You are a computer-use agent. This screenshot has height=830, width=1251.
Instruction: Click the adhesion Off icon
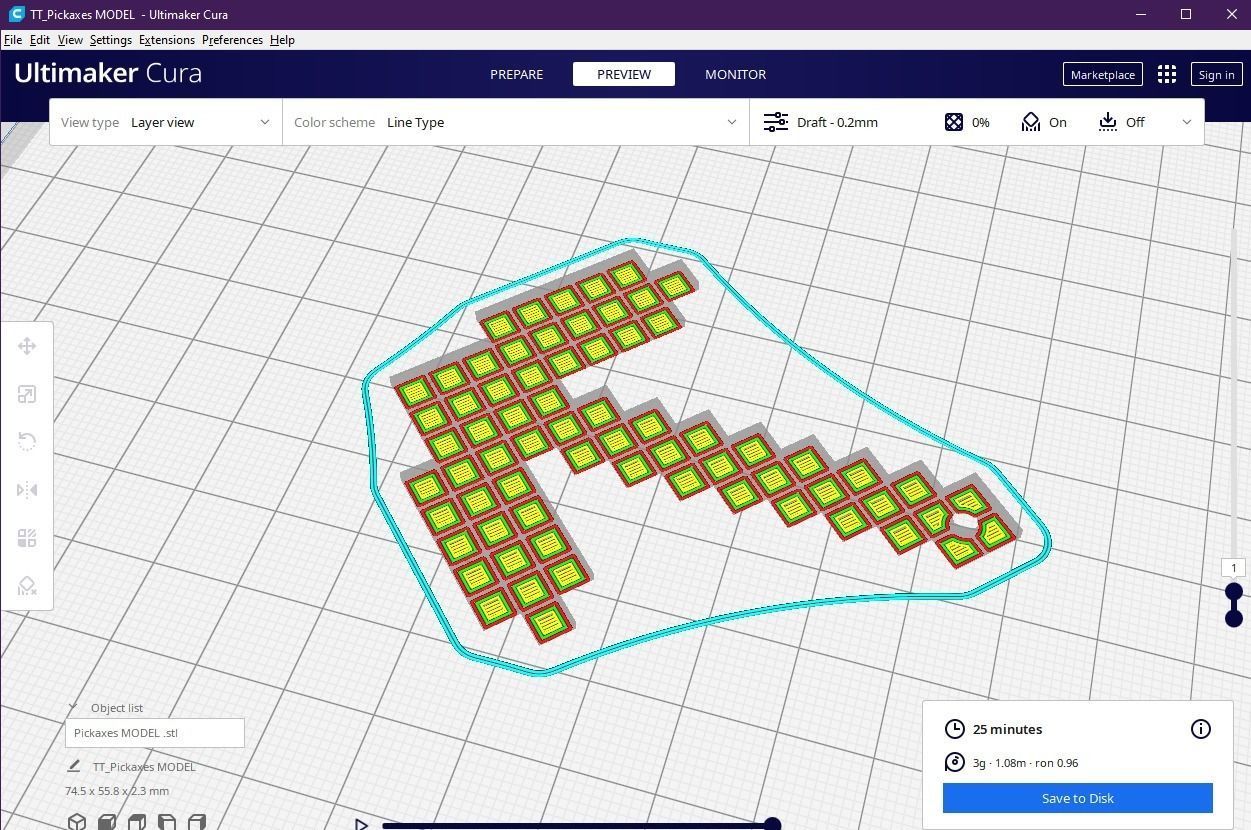pos(1107,122)
